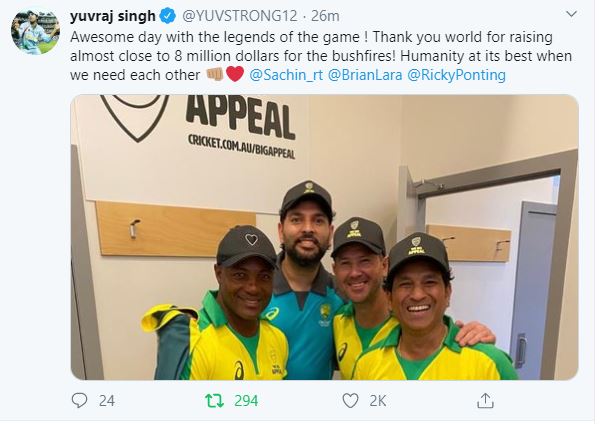Go to the @RickyPonting mention
The width and height of the screenshot is (602, 424).
tap(456, 75)
